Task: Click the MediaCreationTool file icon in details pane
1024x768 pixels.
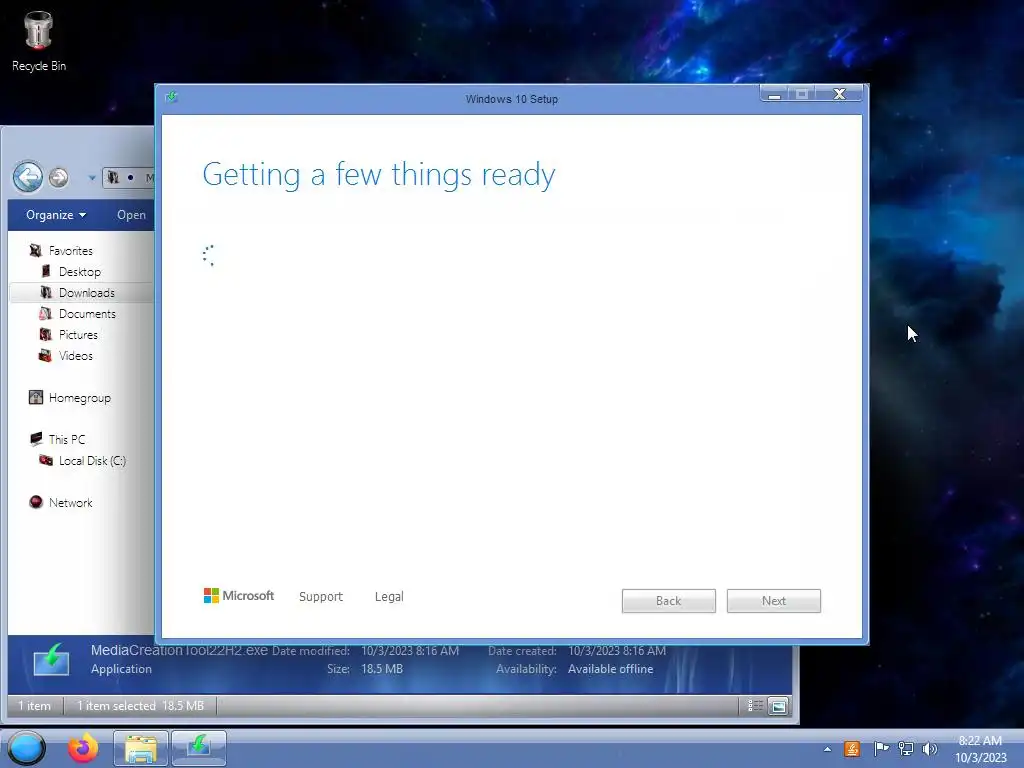Action: [x=52, y=659]
